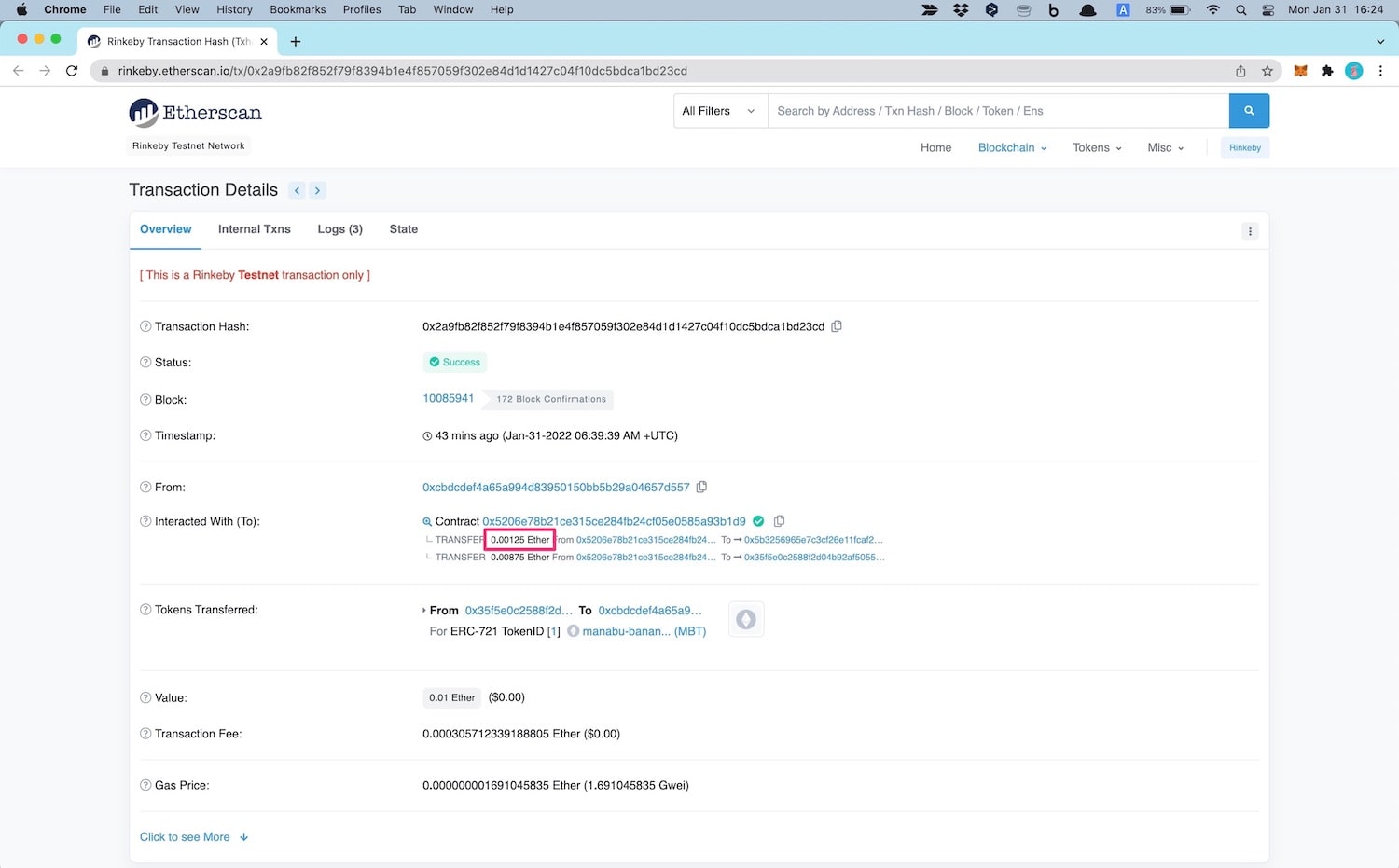The image size is (1399, 868).
Task: Click Home in the navigation bar
Action: 935,147
